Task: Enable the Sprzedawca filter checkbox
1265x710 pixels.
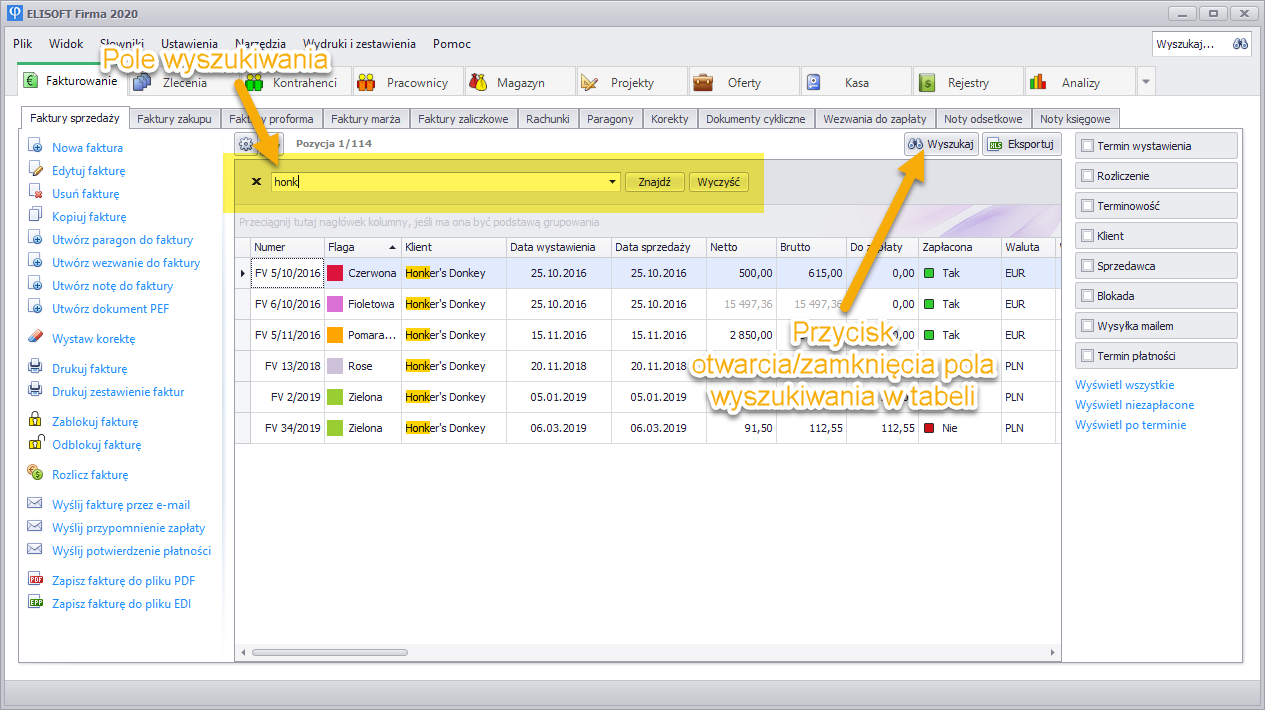Action: pyautogui.click(x=1087, y=266)
